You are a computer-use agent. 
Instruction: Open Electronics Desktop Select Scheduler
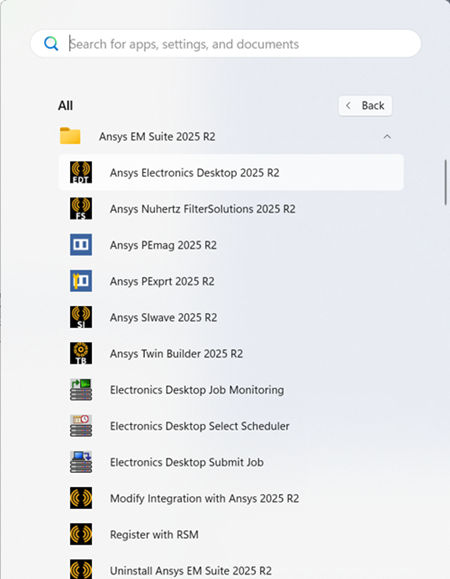[x=231, y=426]
